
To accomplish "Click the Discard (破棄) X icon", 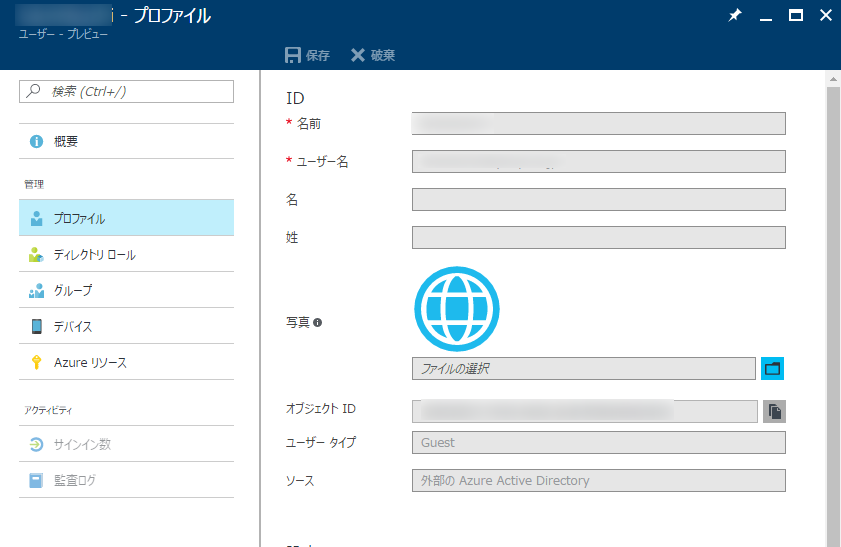I will tap(358, 55).
